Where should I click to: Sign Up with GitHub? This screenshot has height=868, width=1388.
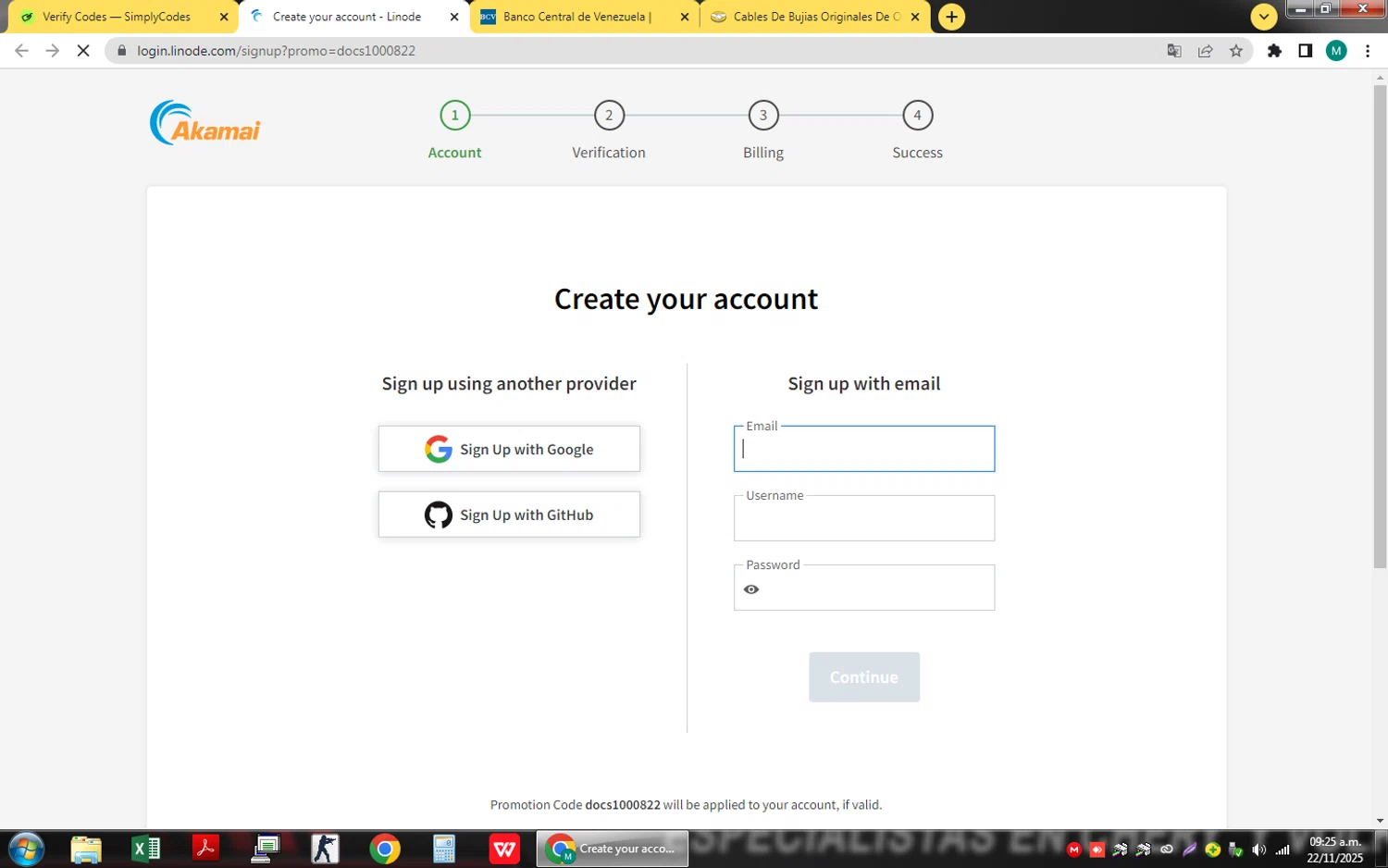509,515
